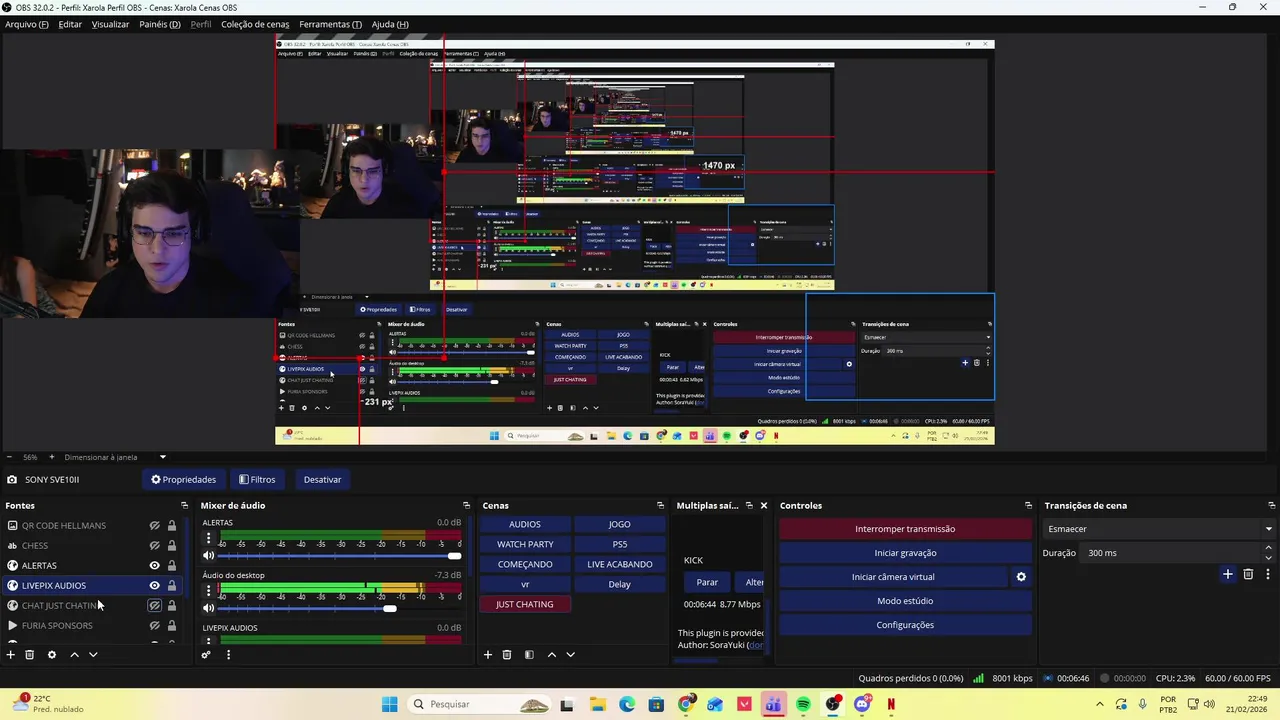The height and width of the screenshot is (720, 1280).
Task: Move selected scene down
Action: coord(570,655)
